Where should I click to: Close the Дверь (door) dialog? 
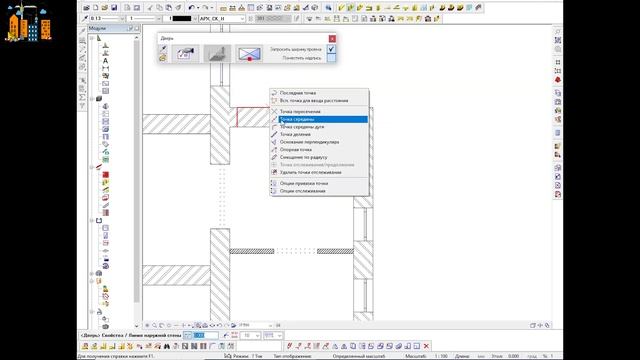click(x=332, y=38)
